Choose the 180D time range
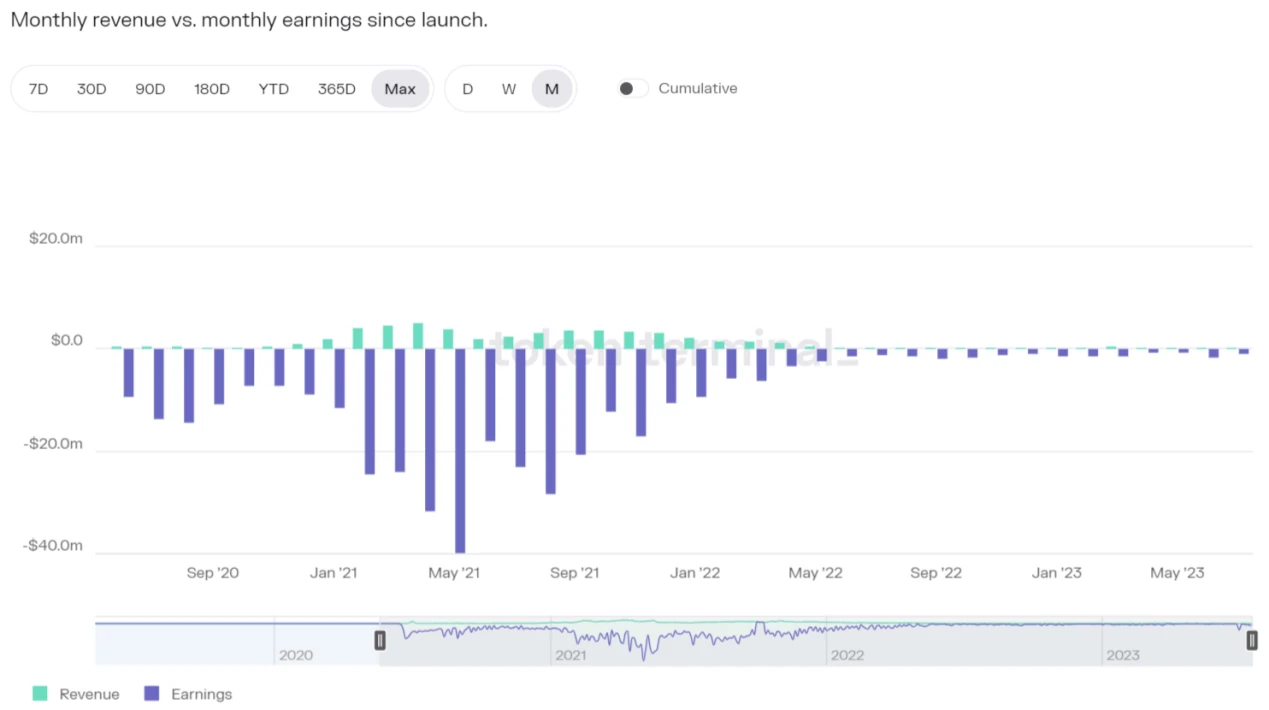 click(211, 89)
